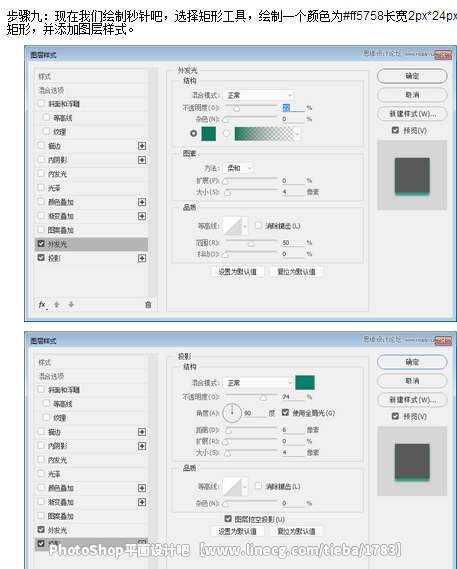Uncheck 投影 checkbox in Outer Glow dialog
The image size is (457, 569).
coord(41,258)
